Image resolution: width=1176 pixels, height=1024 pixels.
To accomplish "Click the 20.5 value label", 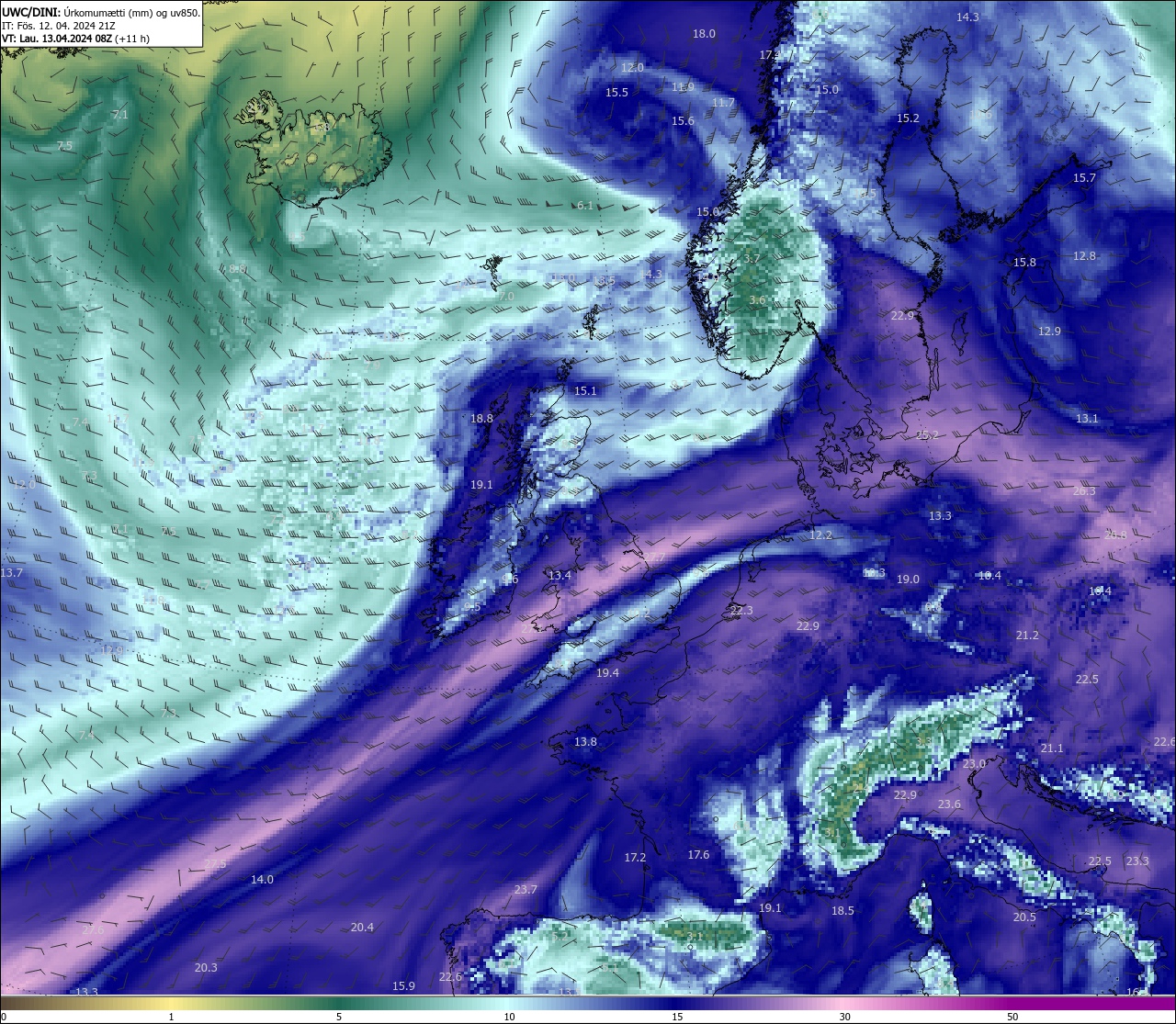I will pyautogui.click(x=1024, y=917).
